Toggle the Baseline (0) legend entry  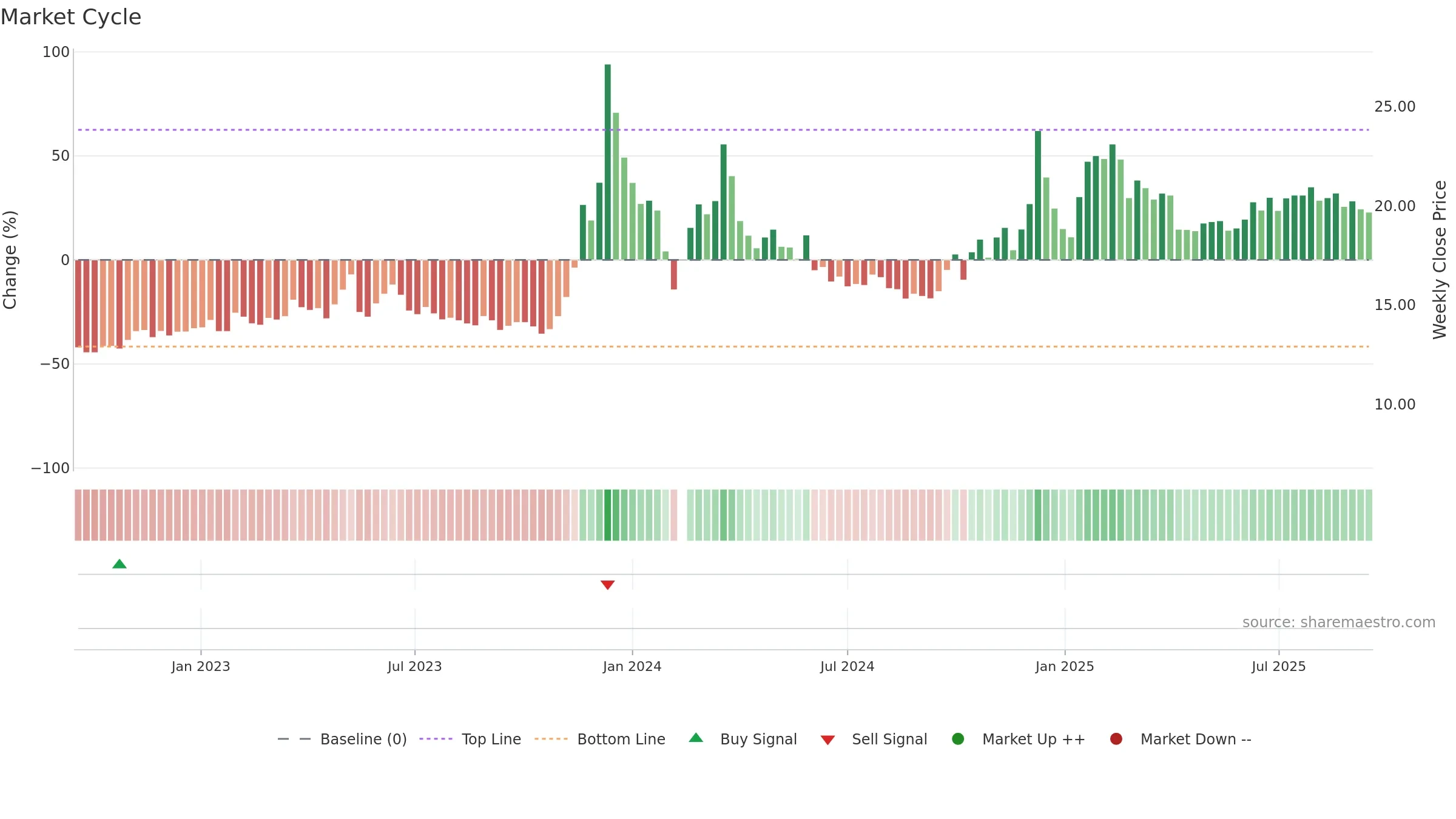[342, 740]
